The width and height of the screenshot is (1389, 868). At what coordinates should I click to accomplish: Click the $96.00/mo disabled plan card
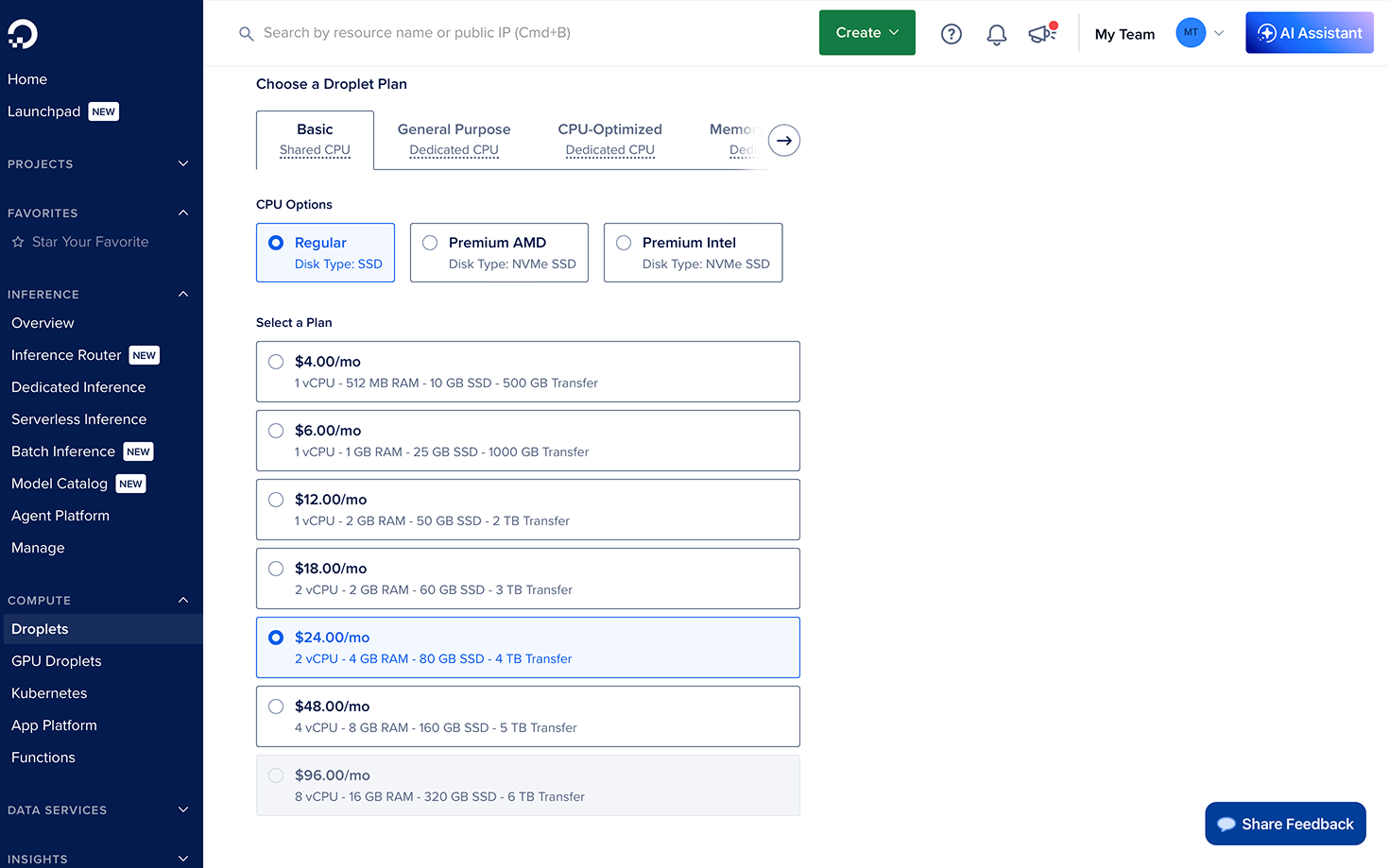[527, 785]
